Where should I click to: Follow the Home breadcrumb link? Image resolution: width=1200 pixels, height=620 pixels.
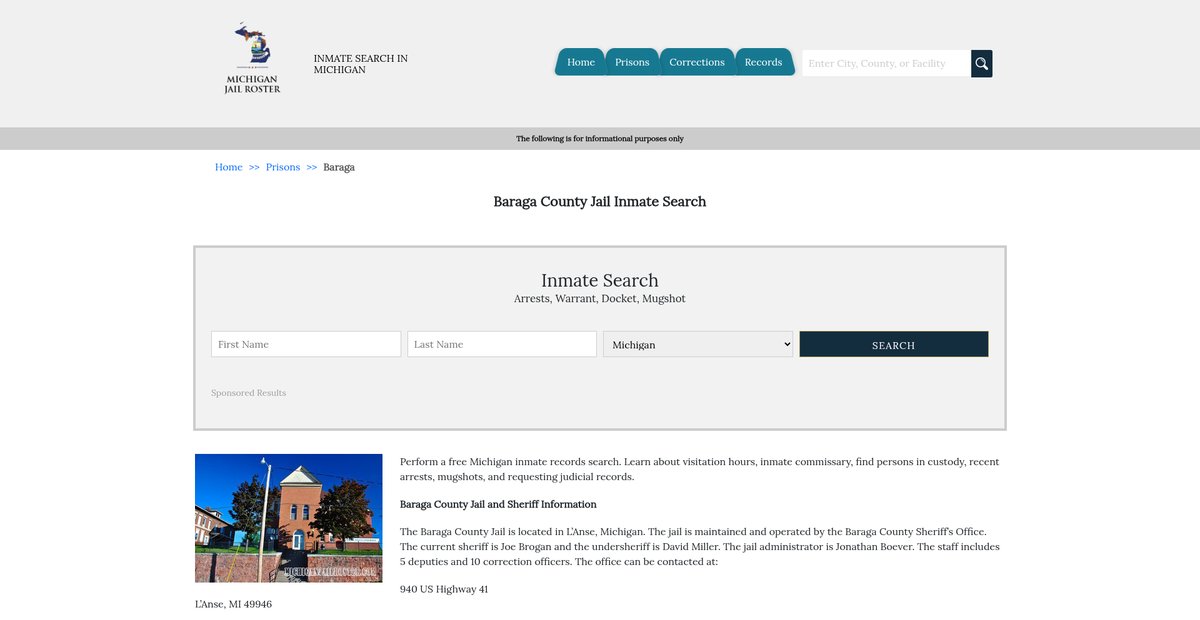(229, 167)
